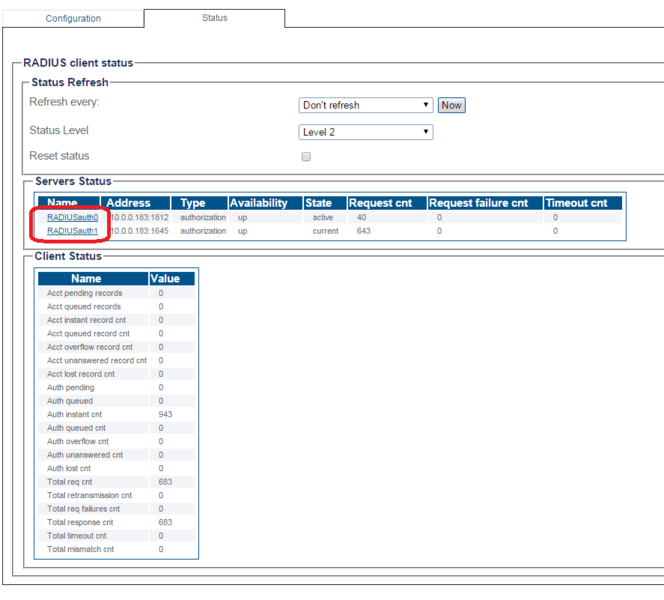Screen dimensions: 664x600
Task: Click the 'Status Level' label
Action: (x=59, y=130)
